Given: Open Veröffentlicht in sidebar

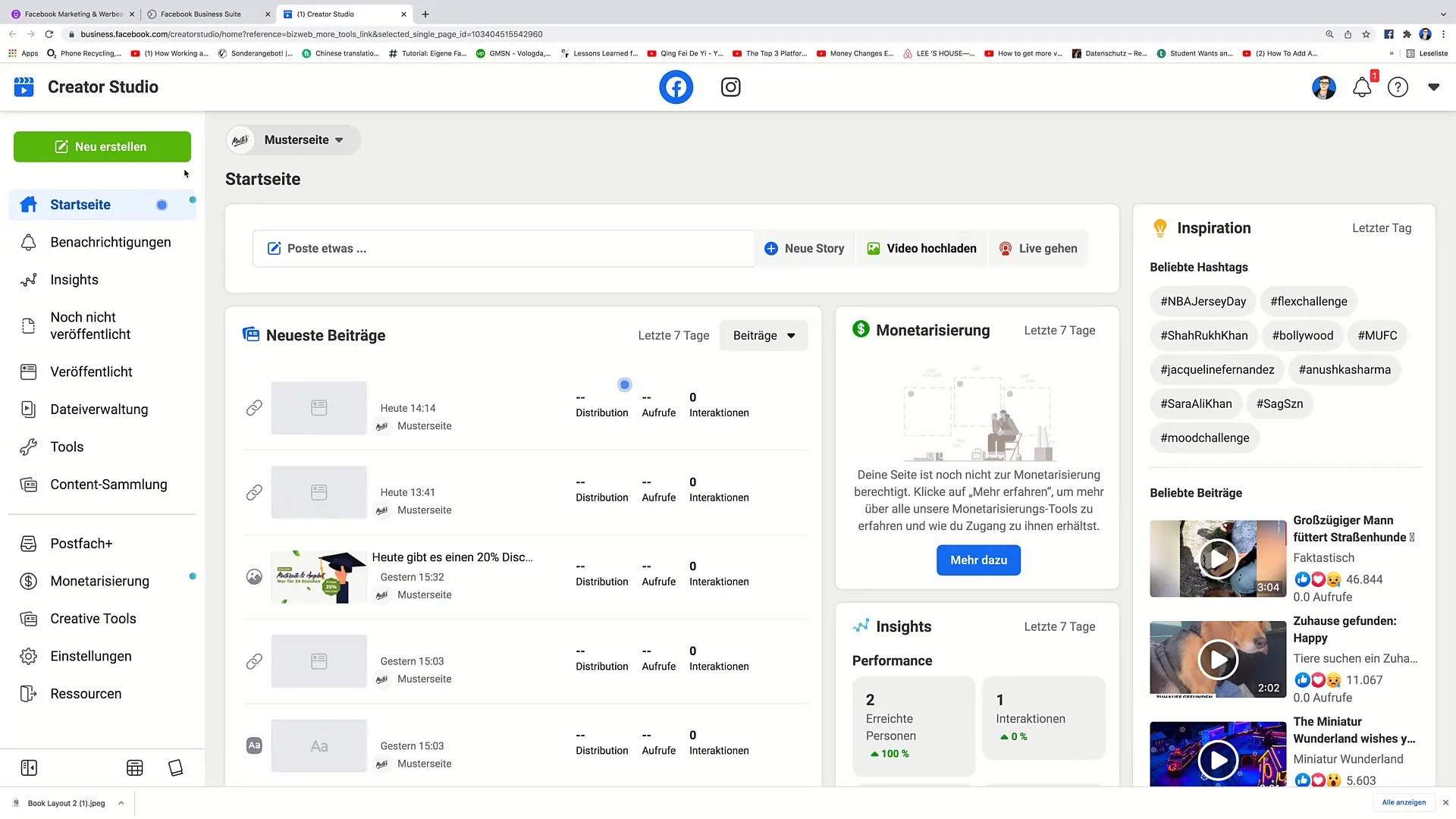Looking at the screenshot, I should click(102, 372).
